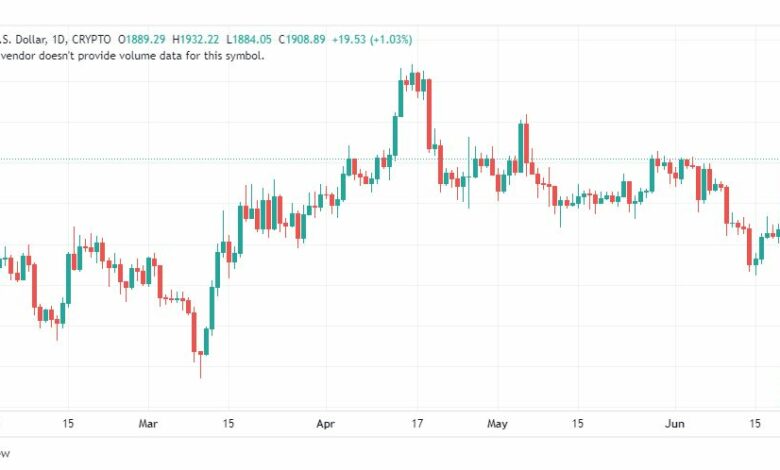Click the large red candle after April peak

coord(429,112)
